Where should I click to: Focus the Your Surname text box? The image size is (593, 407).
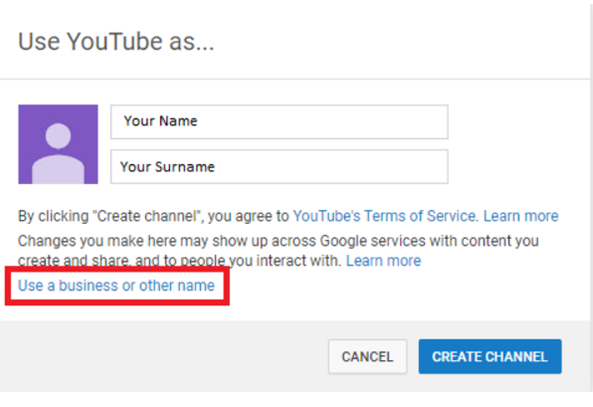279,166
